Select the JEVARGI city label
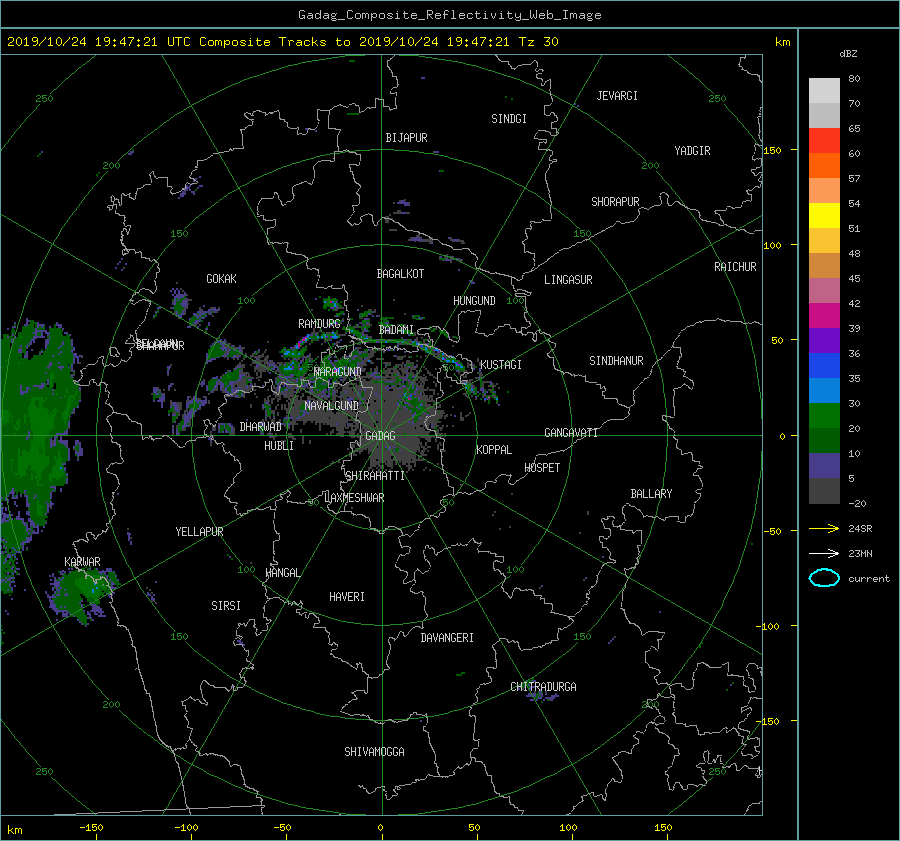This screenshot has height=841, width=900. click(617, 96)
